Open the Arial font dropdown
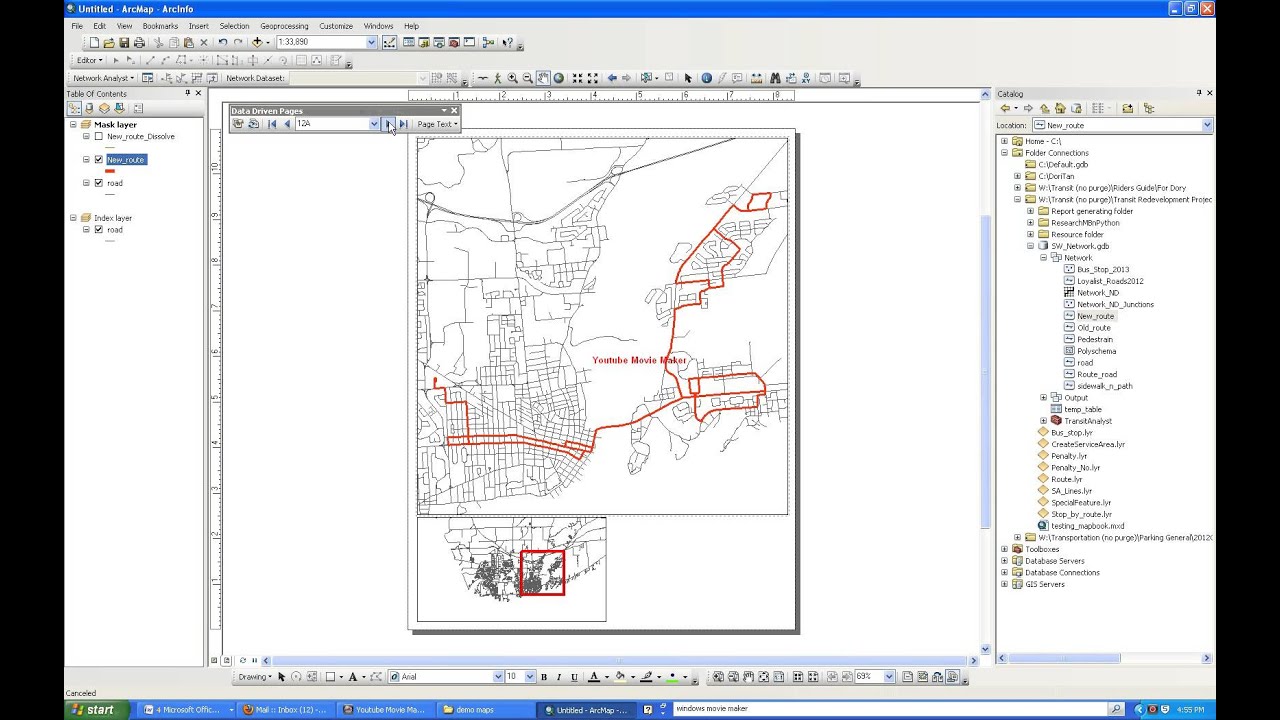Screen dimensions: 1280x720 [x=498, y=677]
